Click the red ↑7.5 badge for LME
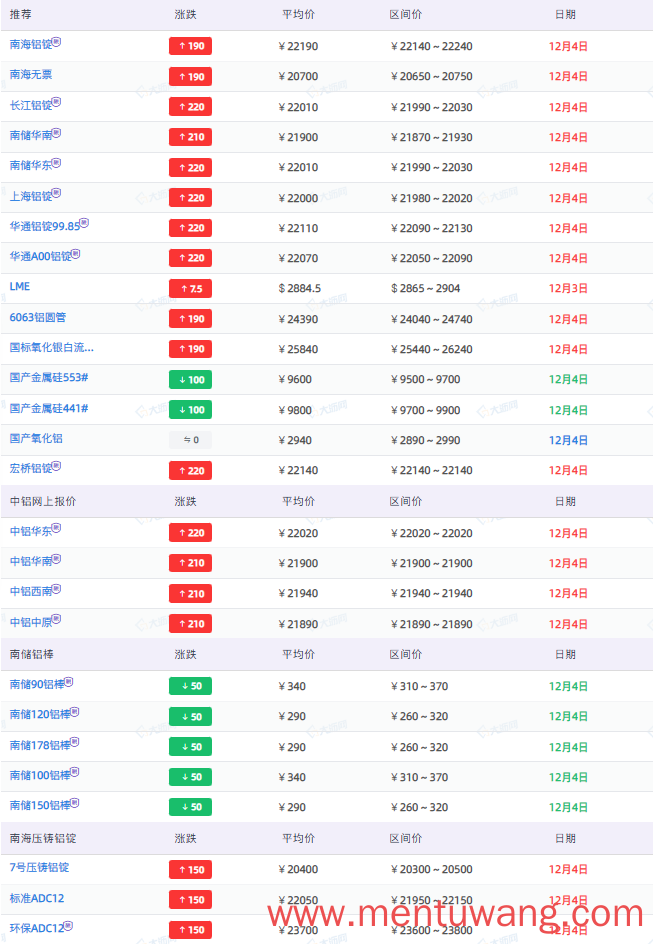This screenshot has width=653, height=944. pyautogui.click(x=191, y=289)
